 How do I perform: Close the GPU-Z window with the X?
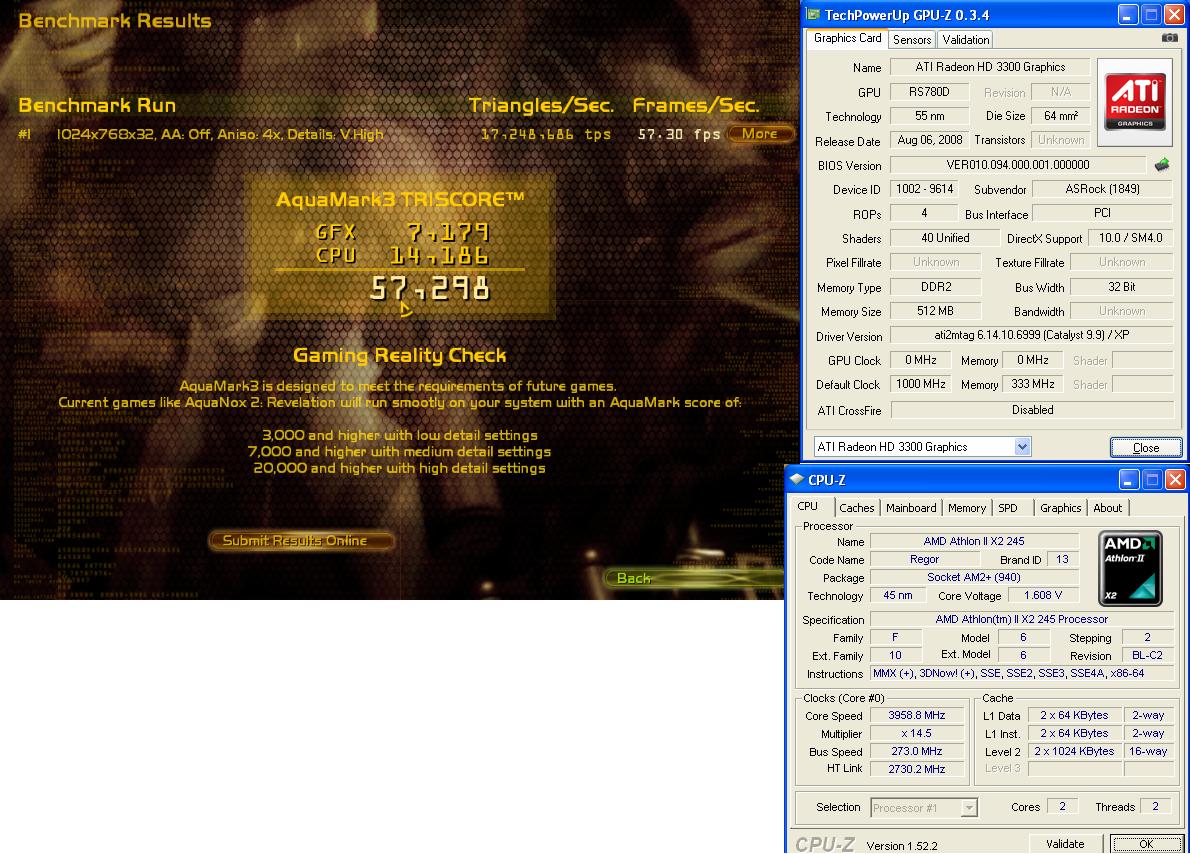pos(1173,14)
